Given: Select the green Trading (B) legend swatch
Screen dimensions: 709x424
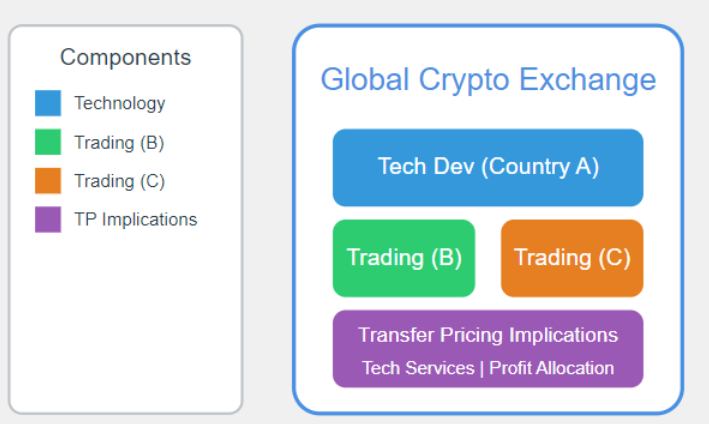Looking at the screenshot, I should tap(47, 142).
